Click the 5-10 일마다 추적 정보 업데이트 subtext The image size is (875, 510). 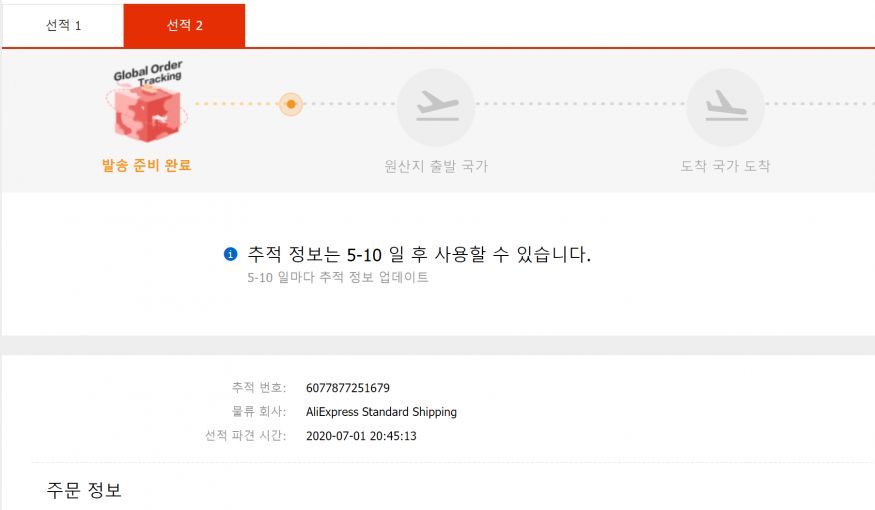point(337,278)
